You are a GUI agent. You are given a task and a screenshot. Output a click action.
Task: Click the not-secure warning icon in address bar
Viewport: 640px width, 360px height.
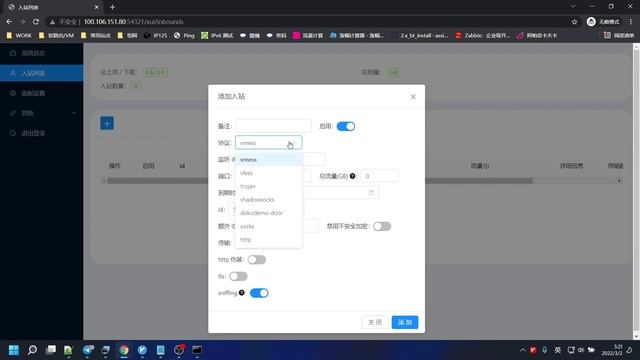pos(52,22)
